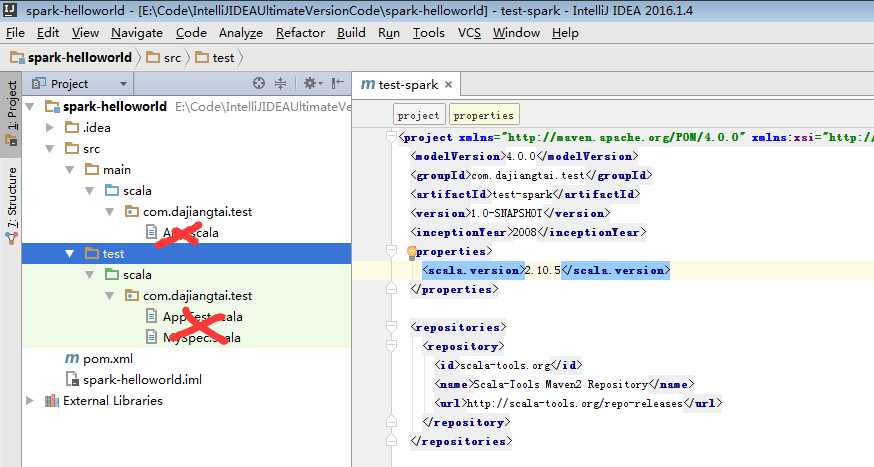Click the main folder icon
Image resolution: width=874 pixels, height=467 pixels.
pos(92,169)
